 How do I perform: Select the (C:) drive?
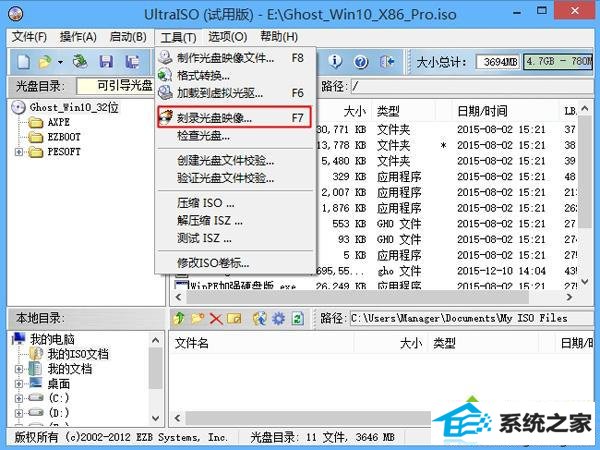(x=59, y=398)
